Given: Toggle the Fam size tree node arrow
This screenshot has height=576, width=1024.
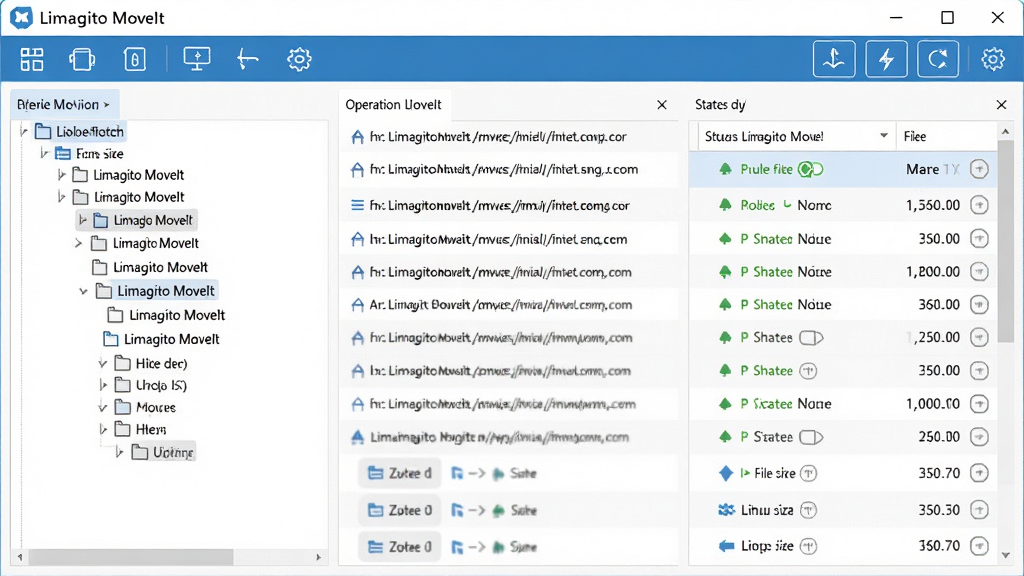Looking at the screenshot, I should [x=44, y=153].
